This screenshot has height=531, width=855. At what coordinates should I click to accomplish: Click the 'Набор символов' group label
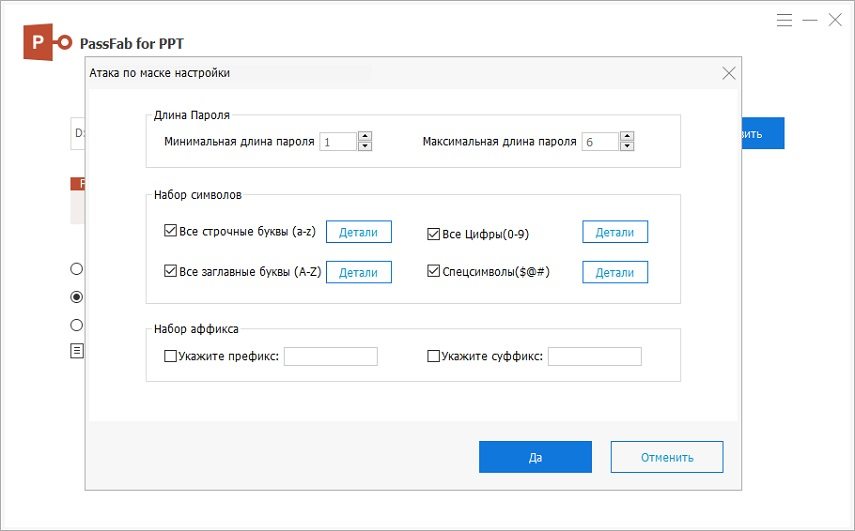tap(197, 195)
